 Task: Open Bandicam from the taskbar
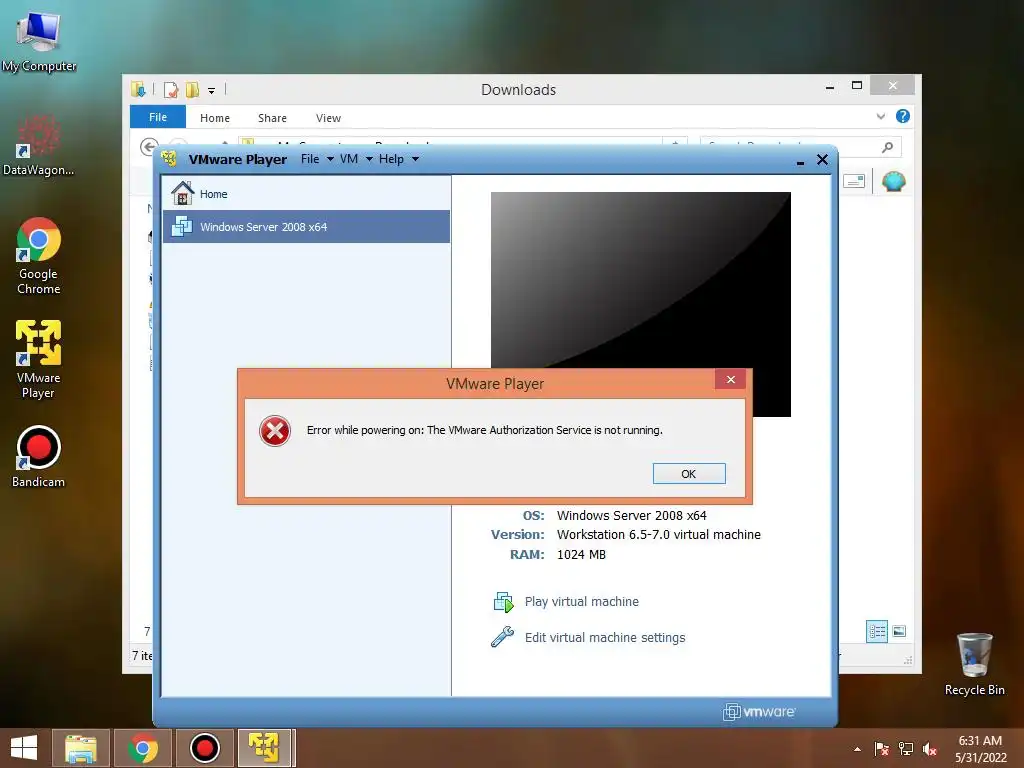click(x=204, y=748)
